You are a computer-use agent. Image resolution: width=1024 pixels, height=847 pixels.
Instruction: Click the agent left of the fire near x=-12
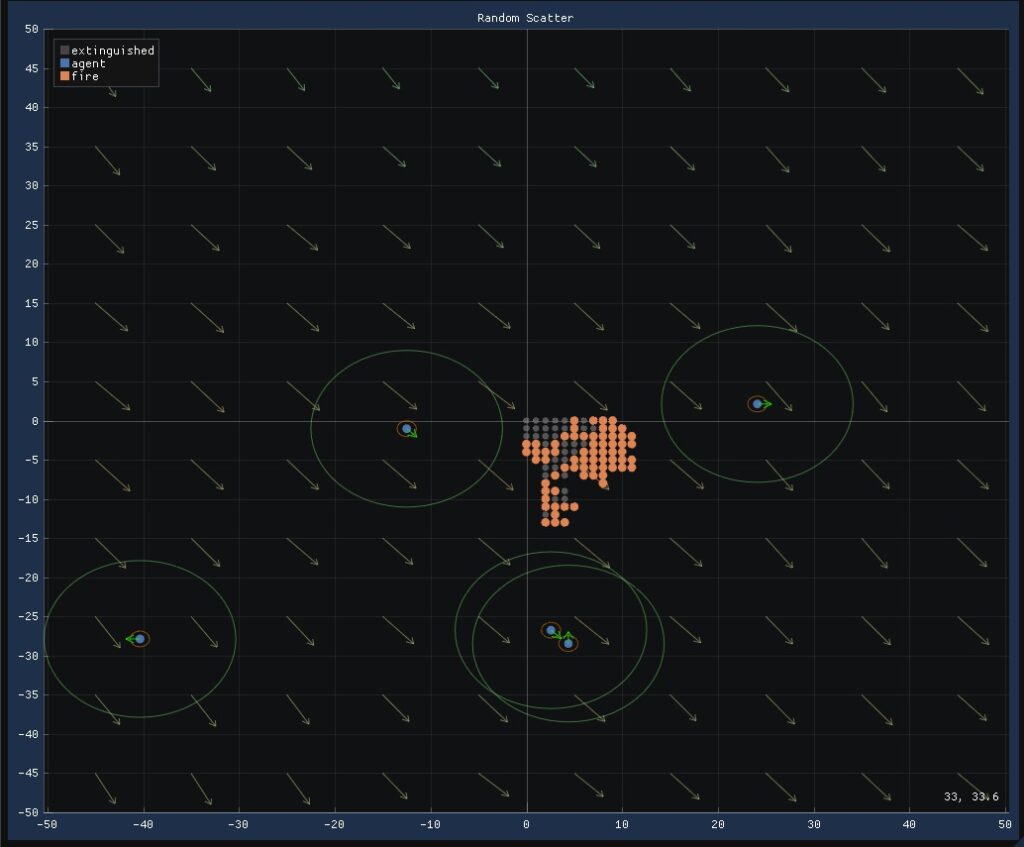point(406,429)
